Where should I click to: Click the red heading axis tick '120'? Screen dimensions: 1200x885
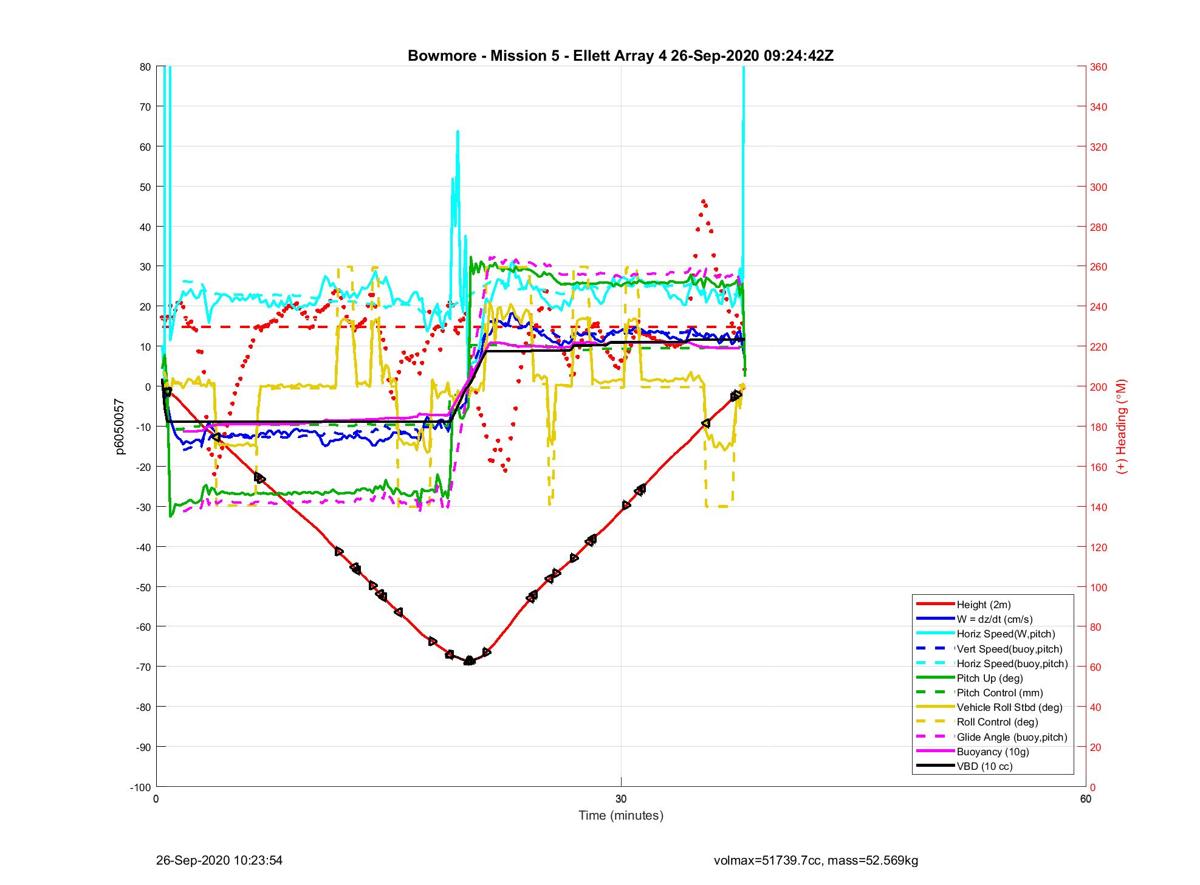1099,547
